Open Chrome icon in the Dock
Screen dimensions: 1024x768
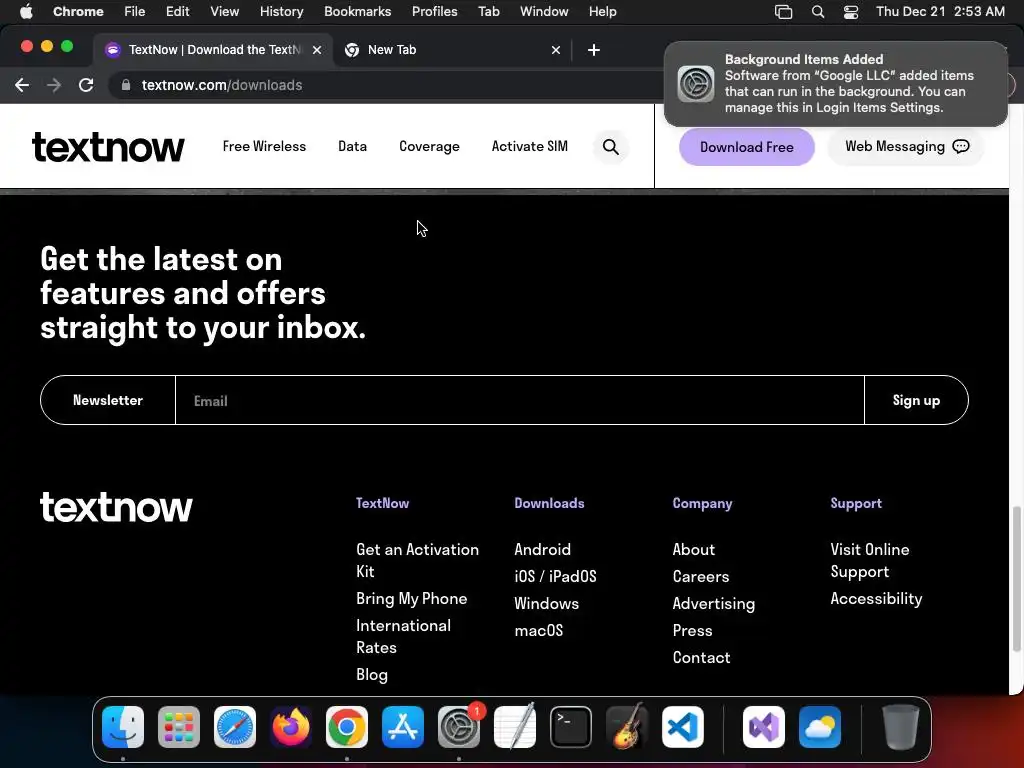(x=347, y=727)
